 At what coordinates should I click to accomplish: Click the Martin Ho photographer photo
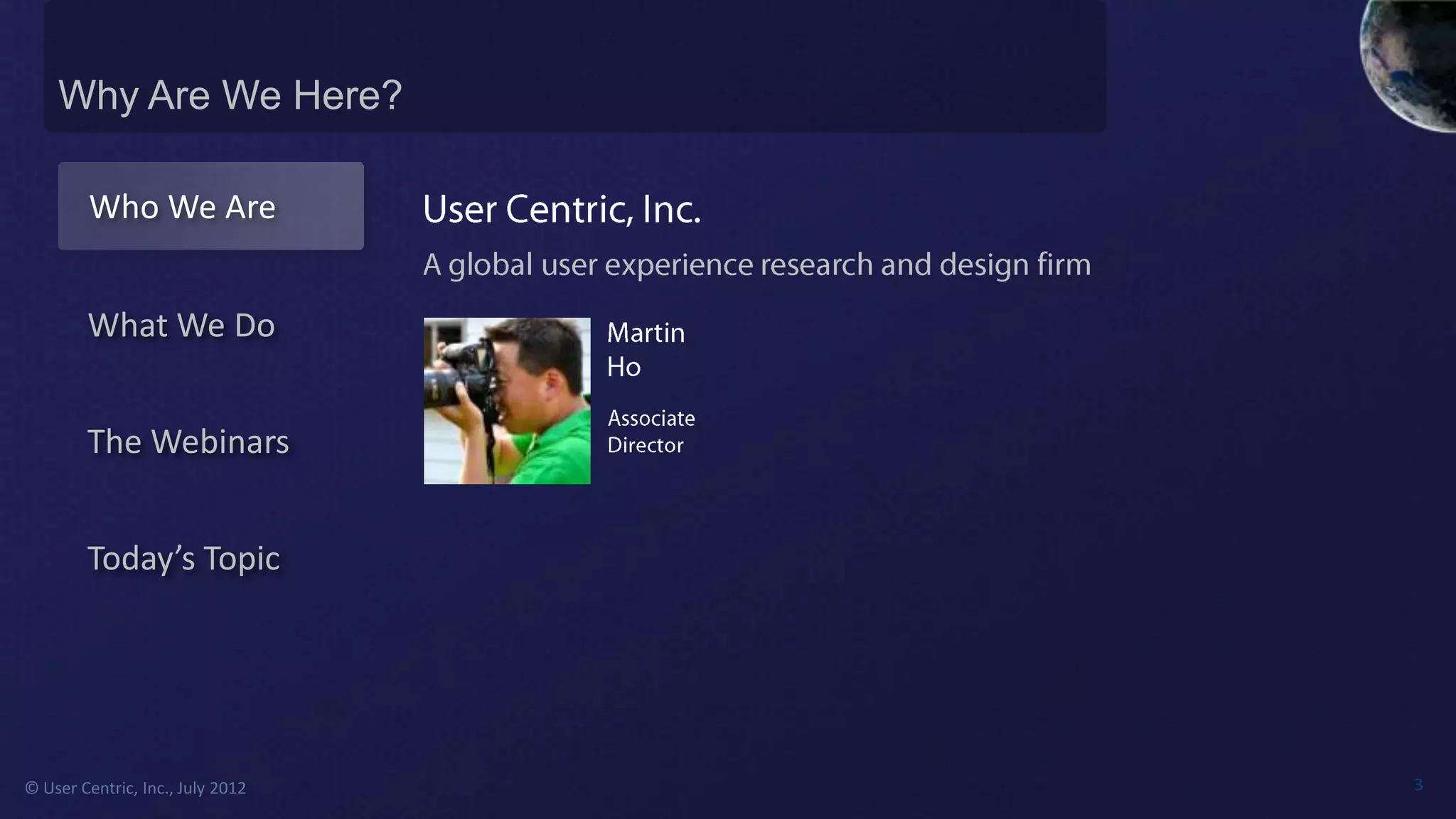click(x=507, y=401)
